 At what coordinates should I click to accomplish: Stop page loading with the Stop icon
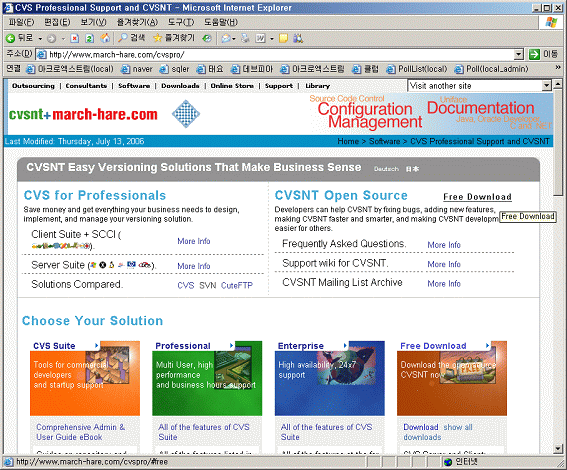coord(74,38)
